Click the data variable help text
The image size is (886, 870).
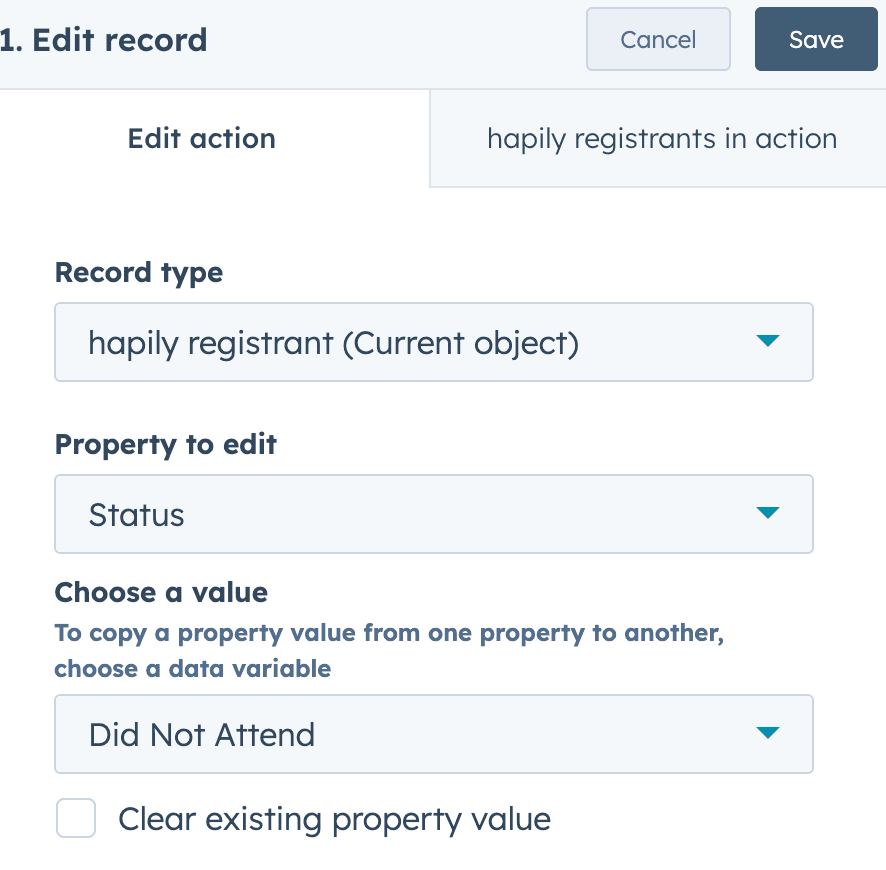388,650
